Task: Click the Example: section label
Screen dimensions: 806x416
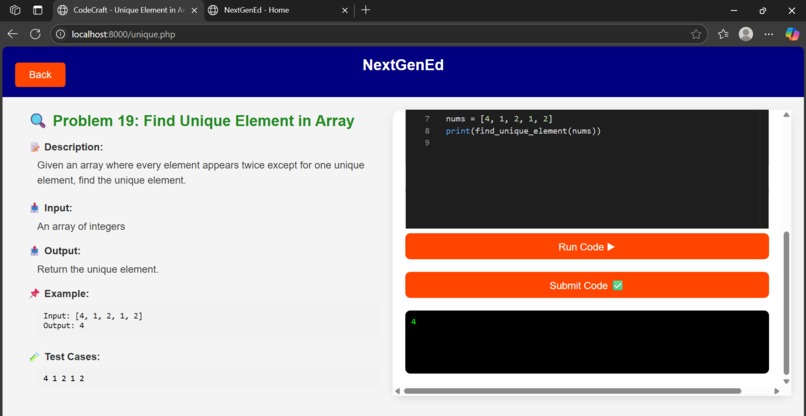Action: [66, 294]
